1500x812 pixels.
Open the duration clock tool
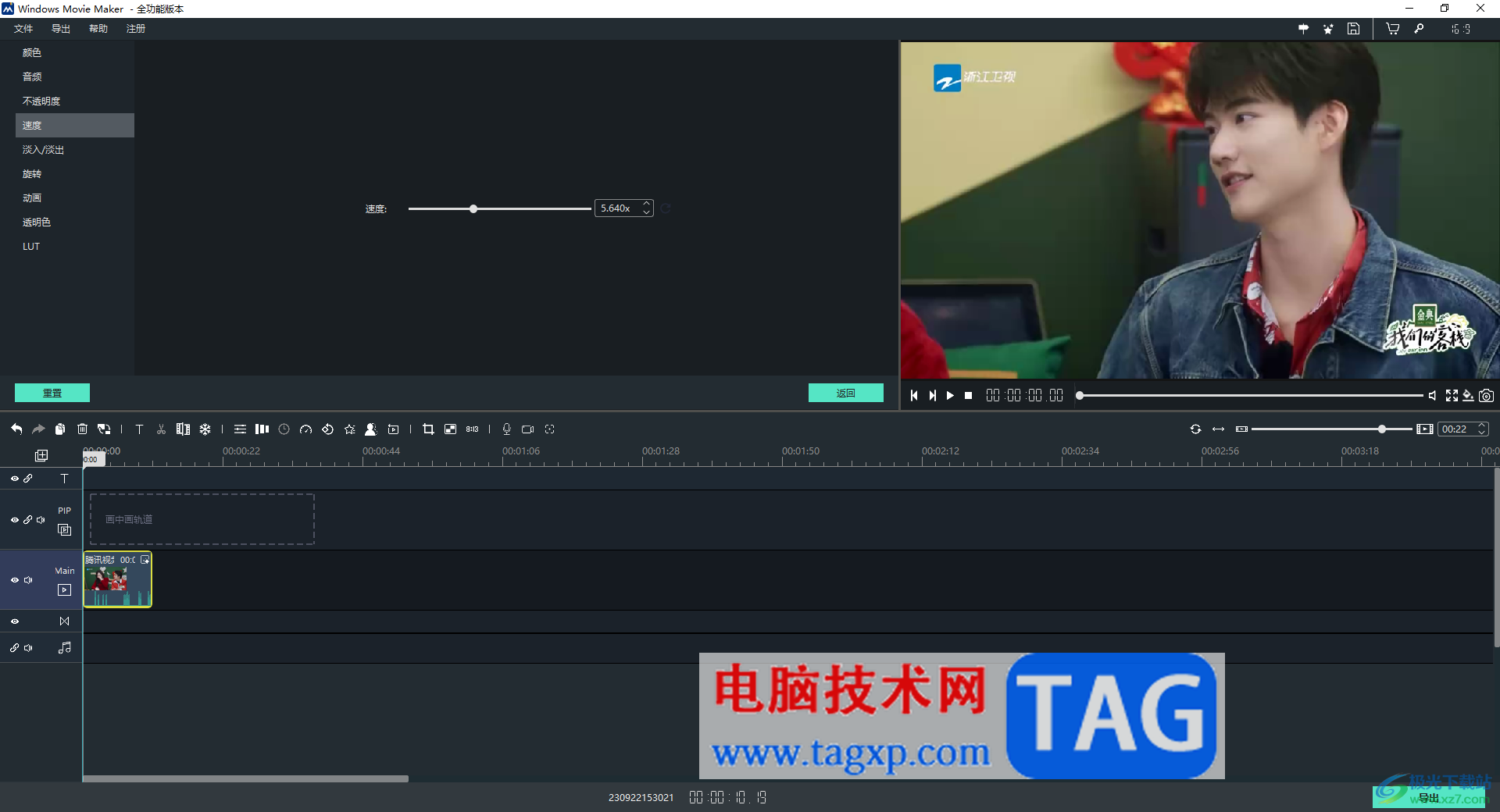point(284,429)
